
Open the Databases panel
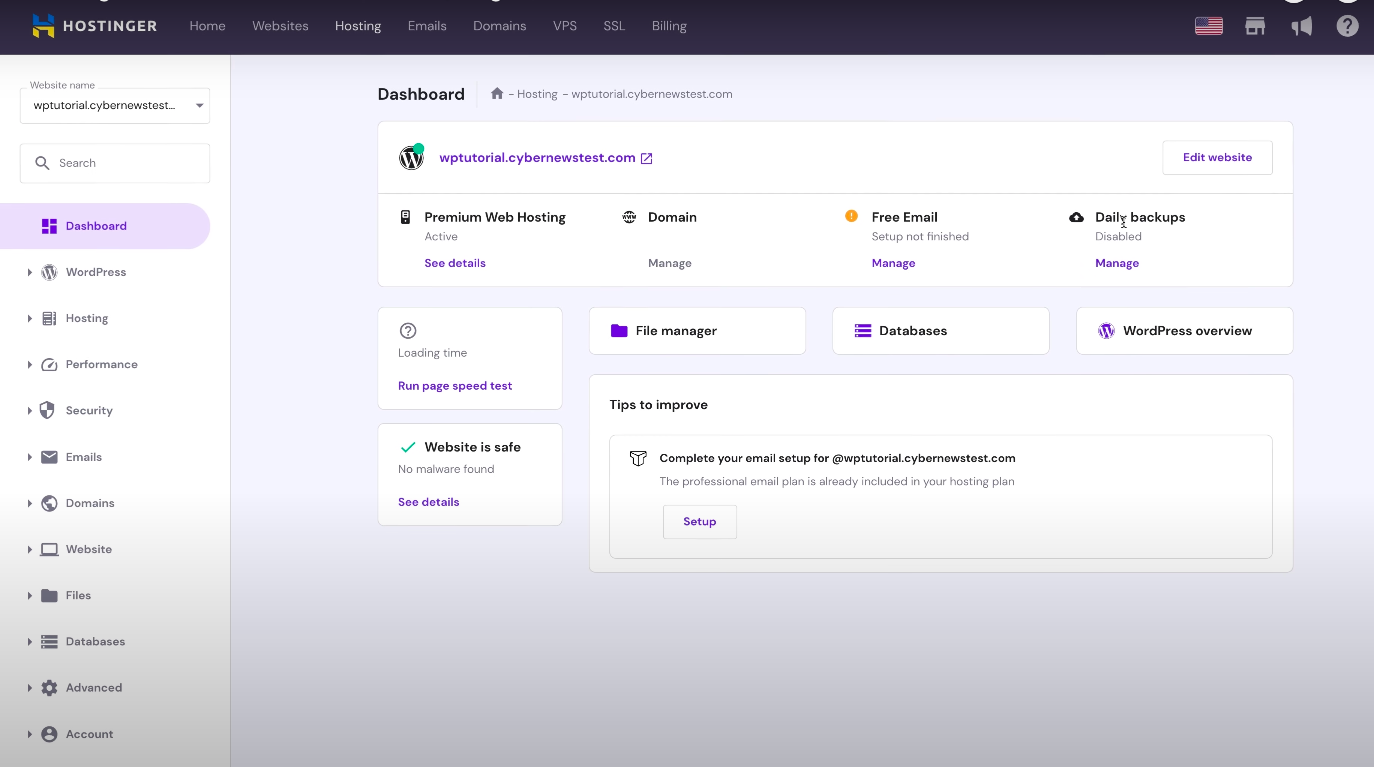[x=940, y=330]
